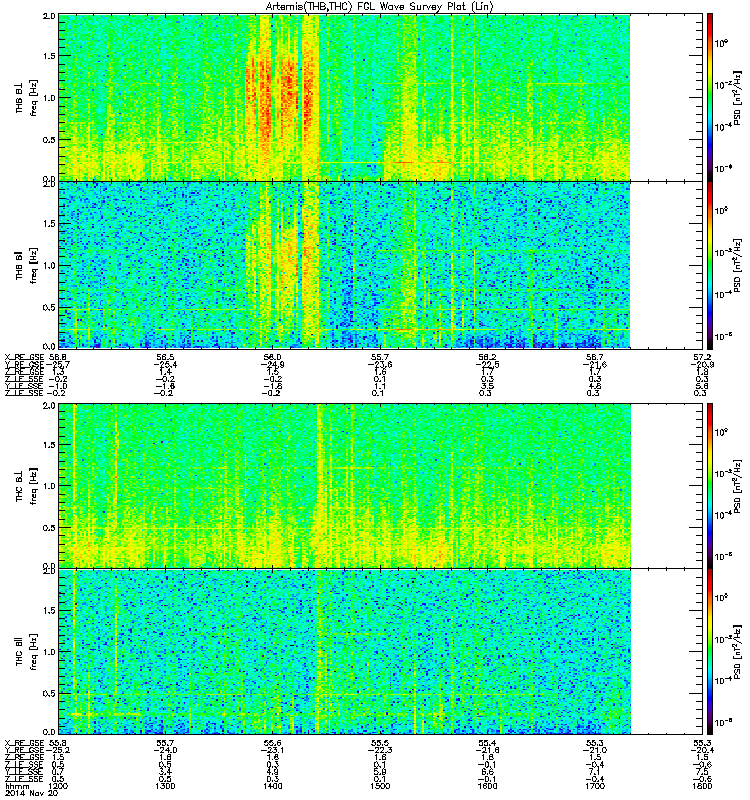Image resolution: width=750 pixels, height=800 pixels.
Task: Click "X_RE_GSE" row label under the THB panels
Action: 24,357
